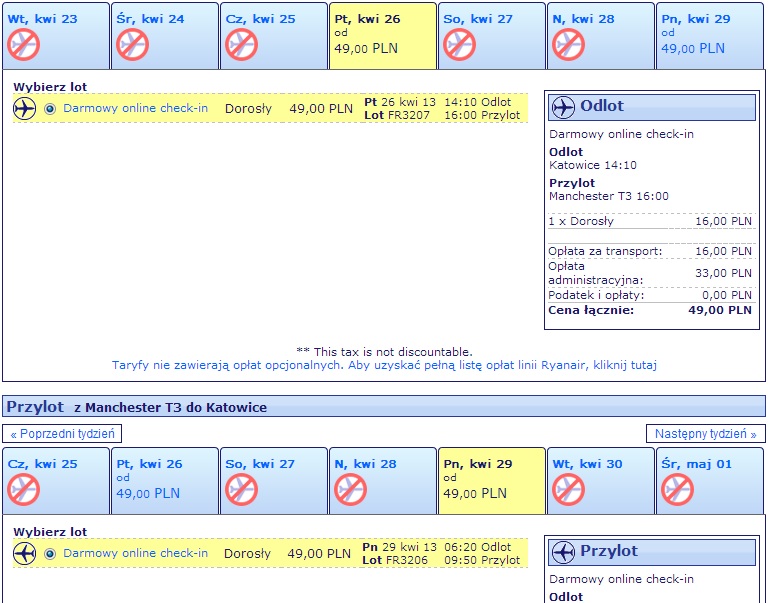
Task: Click the airplane icon beside flight FR3206 row
Action: [24, 553]
